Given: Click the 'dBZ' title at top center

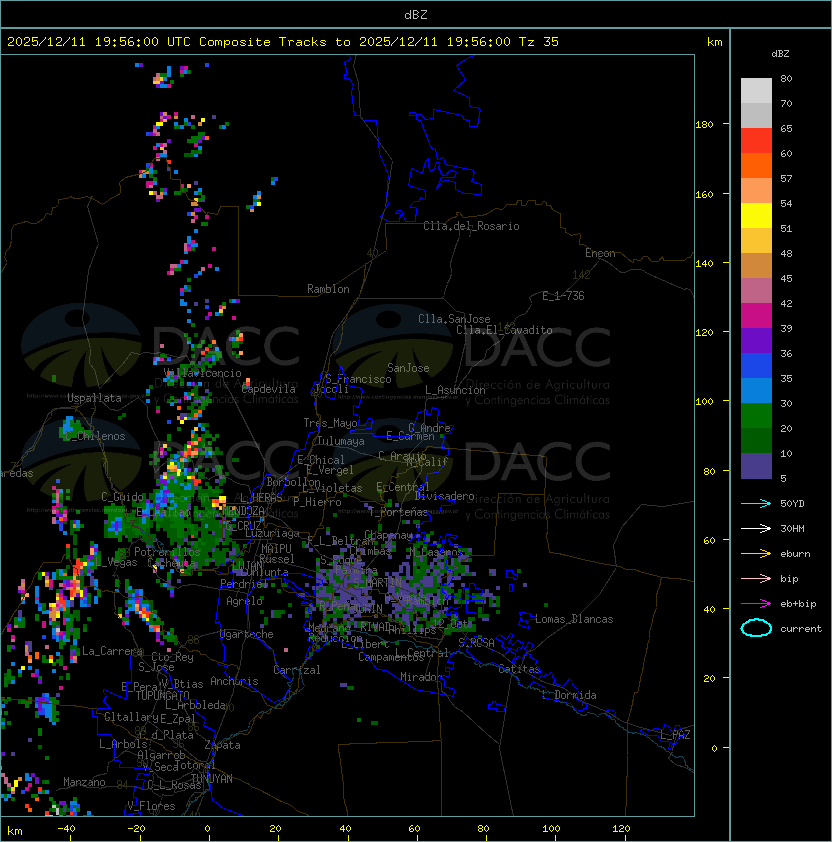Looking at the screenshot, I should tap(416, 14).
